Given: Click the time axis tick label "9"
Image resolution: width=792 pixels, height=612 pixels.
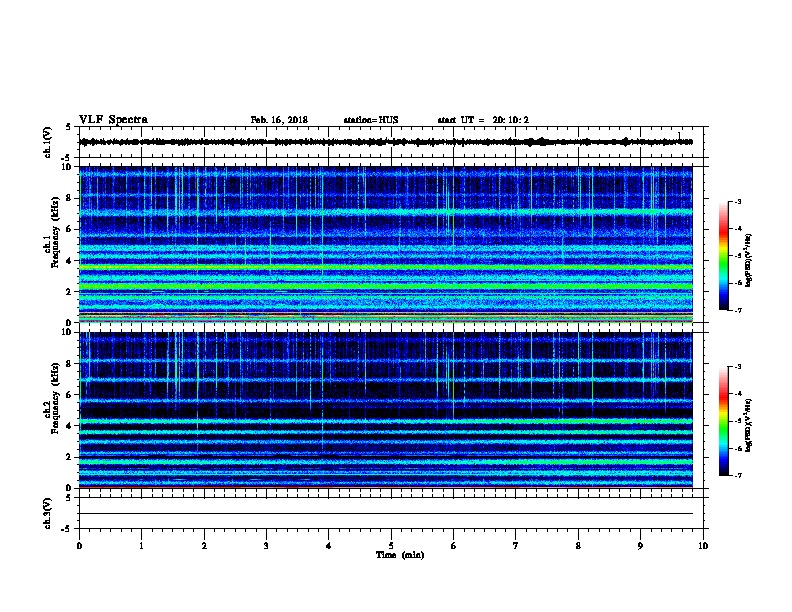Looking at the screenshot, I should click(640, 546).
